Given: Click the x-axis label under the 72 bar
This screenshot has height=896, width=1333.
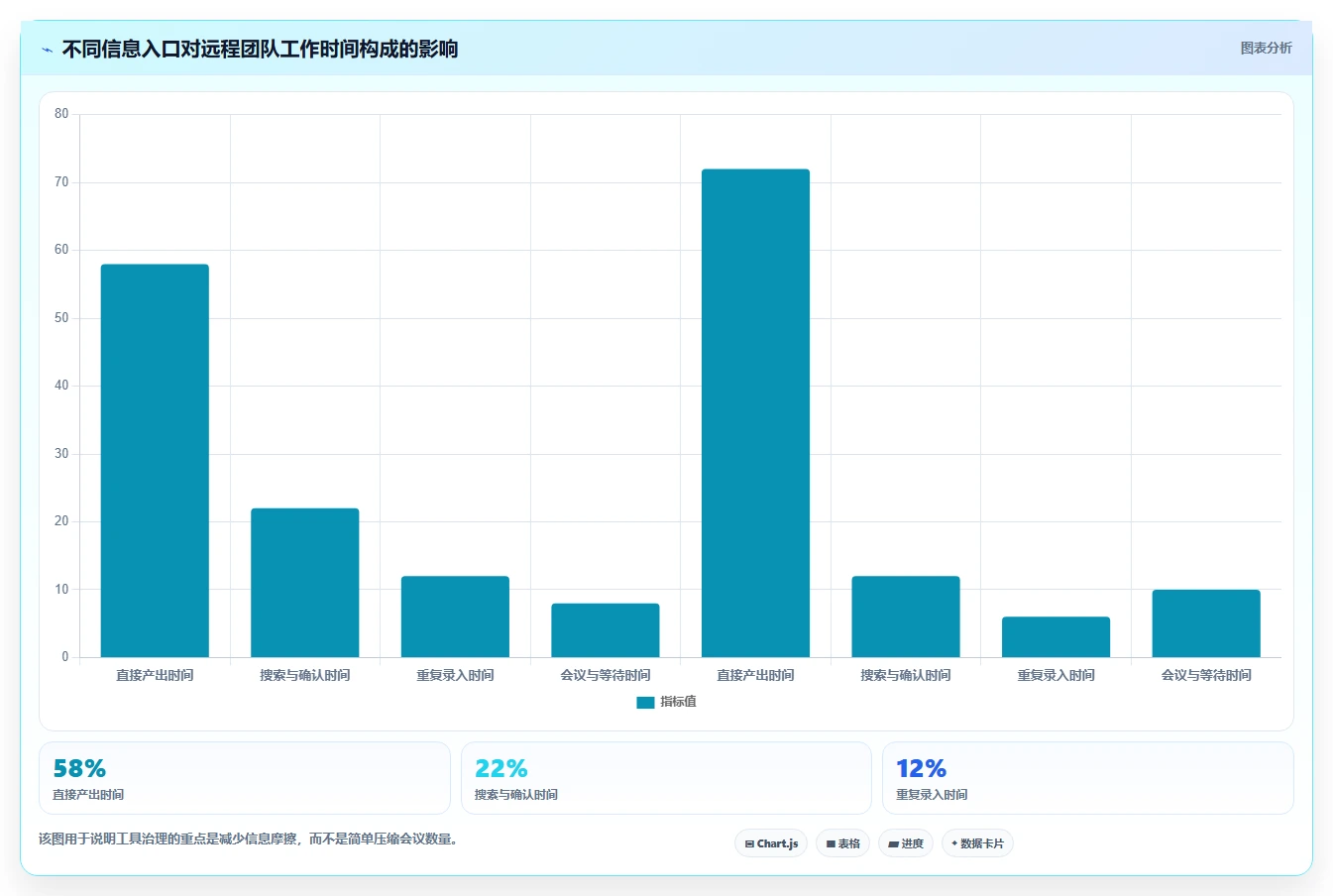Looking at the screenshot, I should 755,675.
